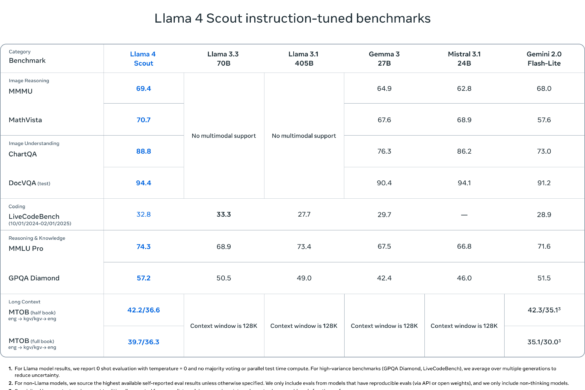Select the first No multimodal support cell
Viewport: 585px width, 390px height.
click(223, 136)
